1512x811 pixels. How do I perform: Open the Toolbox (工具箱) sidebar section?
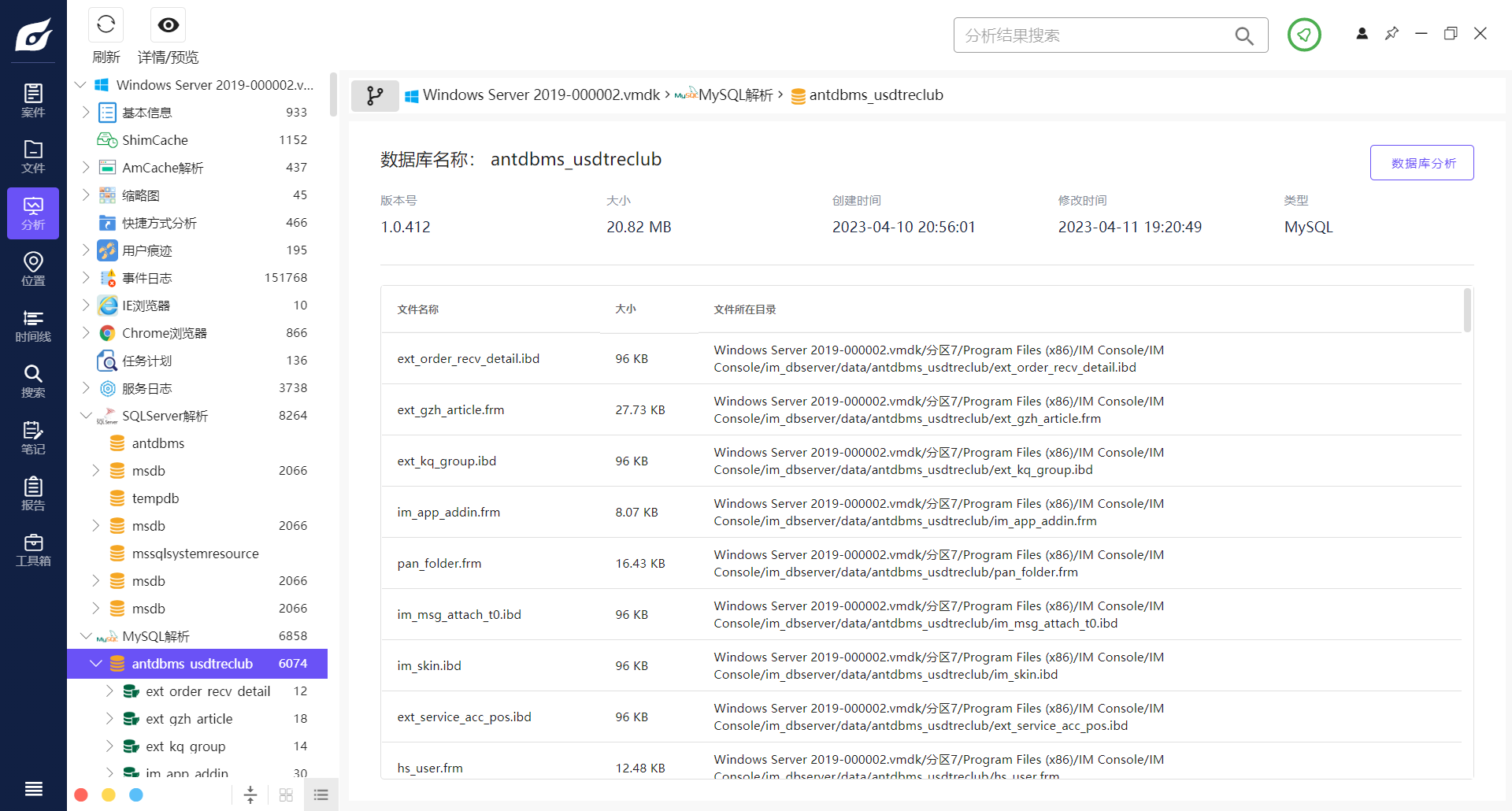33,550
